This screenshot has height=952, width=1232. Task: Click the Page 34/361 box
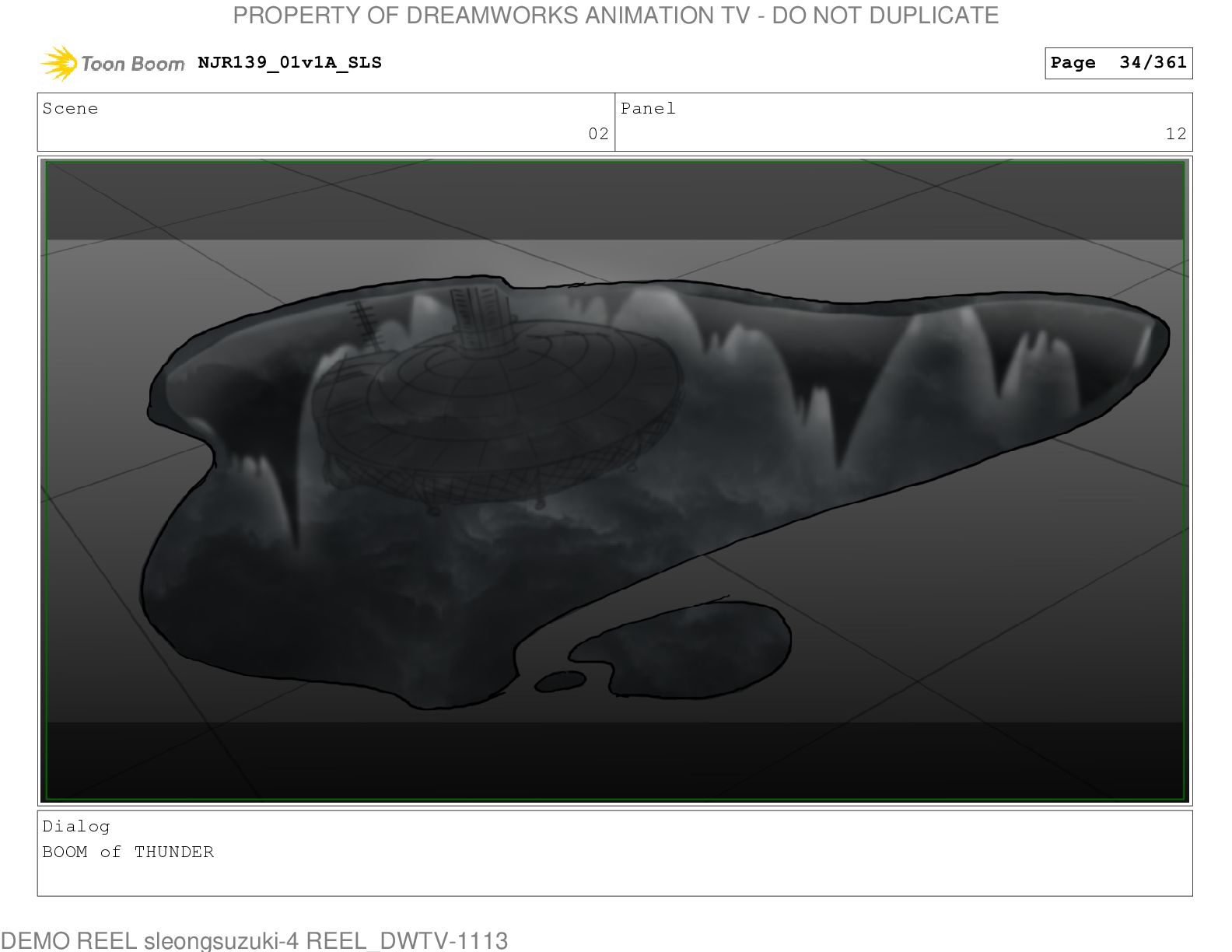(x=1118, y=63)
